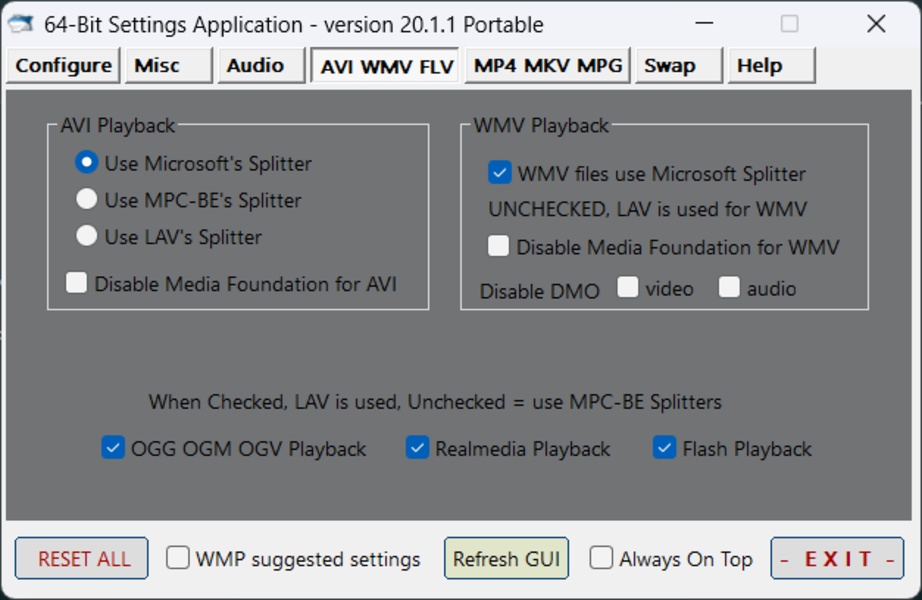This screenshot has width=922, height=600.
Task: Select Use Microsoft's Splitter option
Action: [87, 163]
